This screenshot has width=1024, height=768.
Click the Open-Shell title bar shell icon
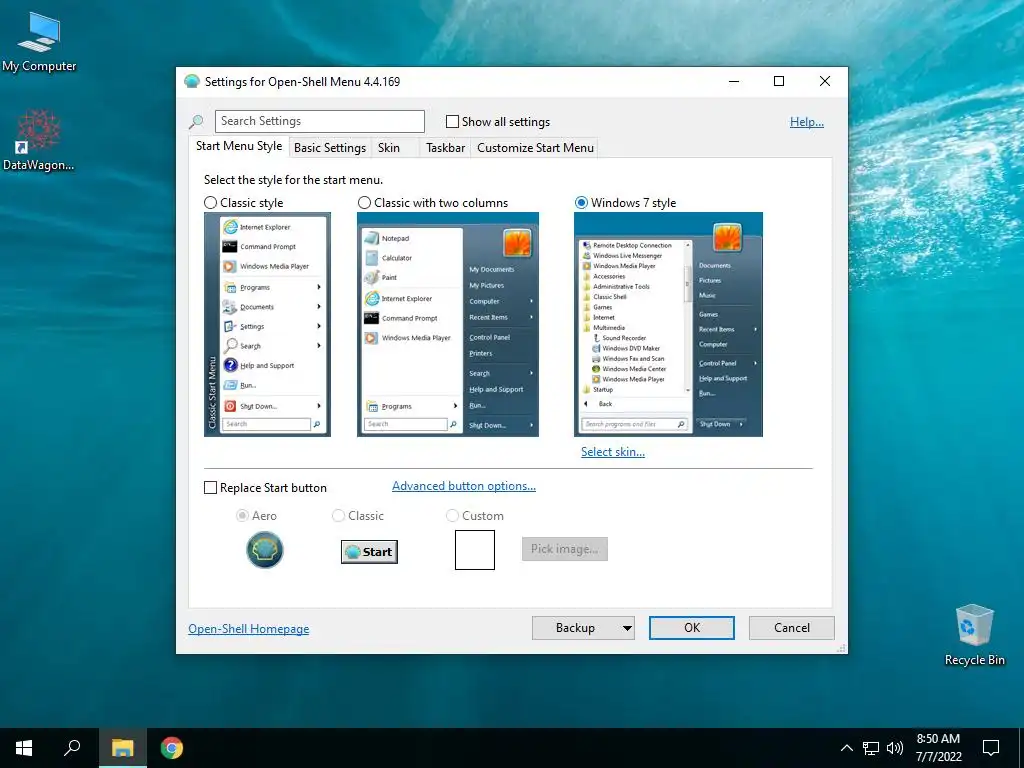tap(191, 82)
